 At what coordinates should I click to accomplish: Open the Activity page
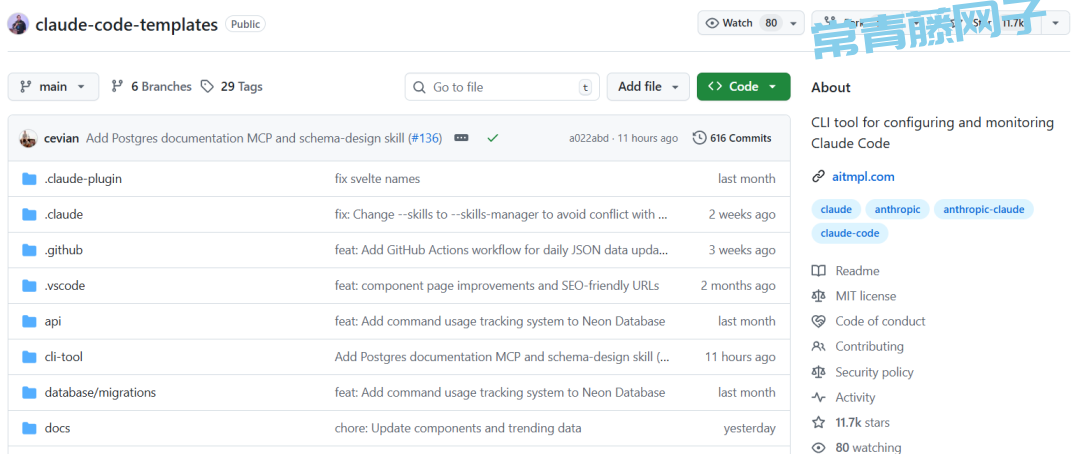[855, 397]
